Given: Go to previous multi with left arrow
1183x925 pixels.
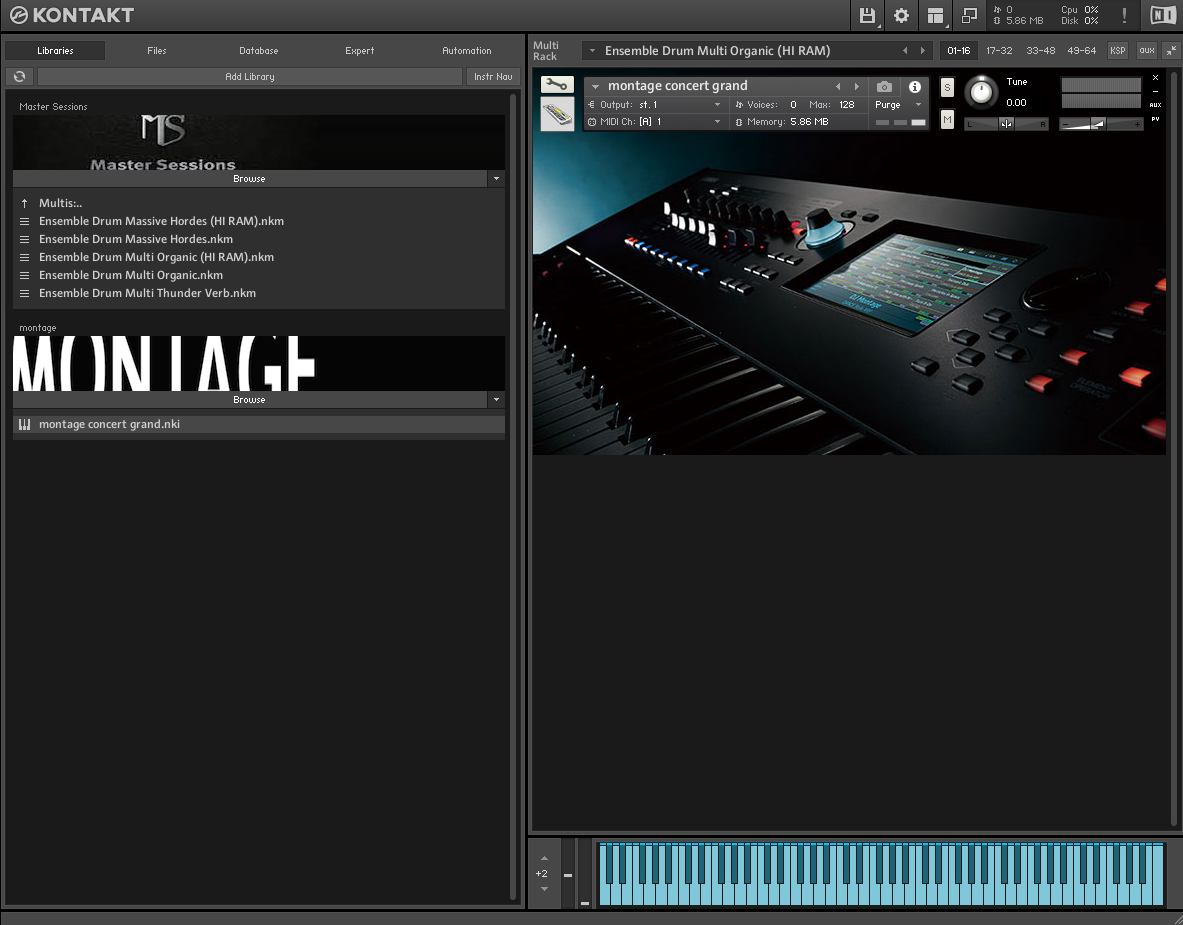Looking at the screenshot, I should coord(905,51).
